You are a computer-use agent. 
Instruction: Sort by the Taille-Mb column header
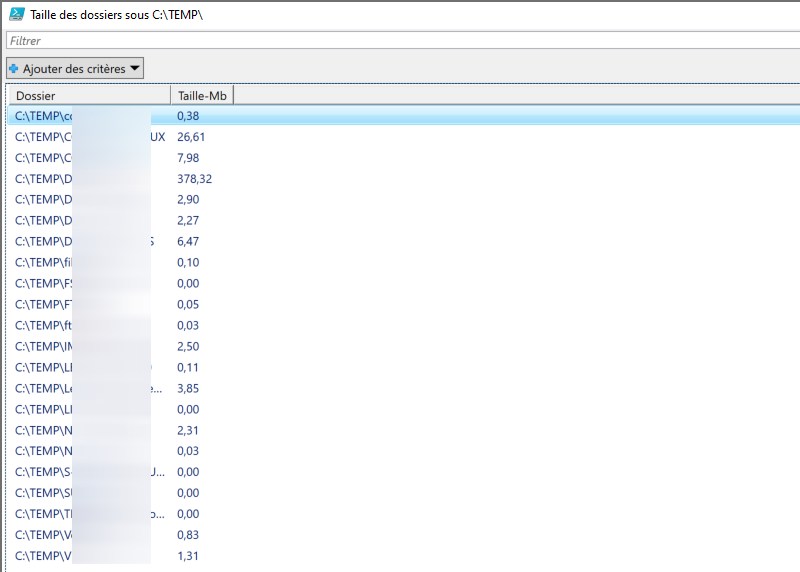202,95
